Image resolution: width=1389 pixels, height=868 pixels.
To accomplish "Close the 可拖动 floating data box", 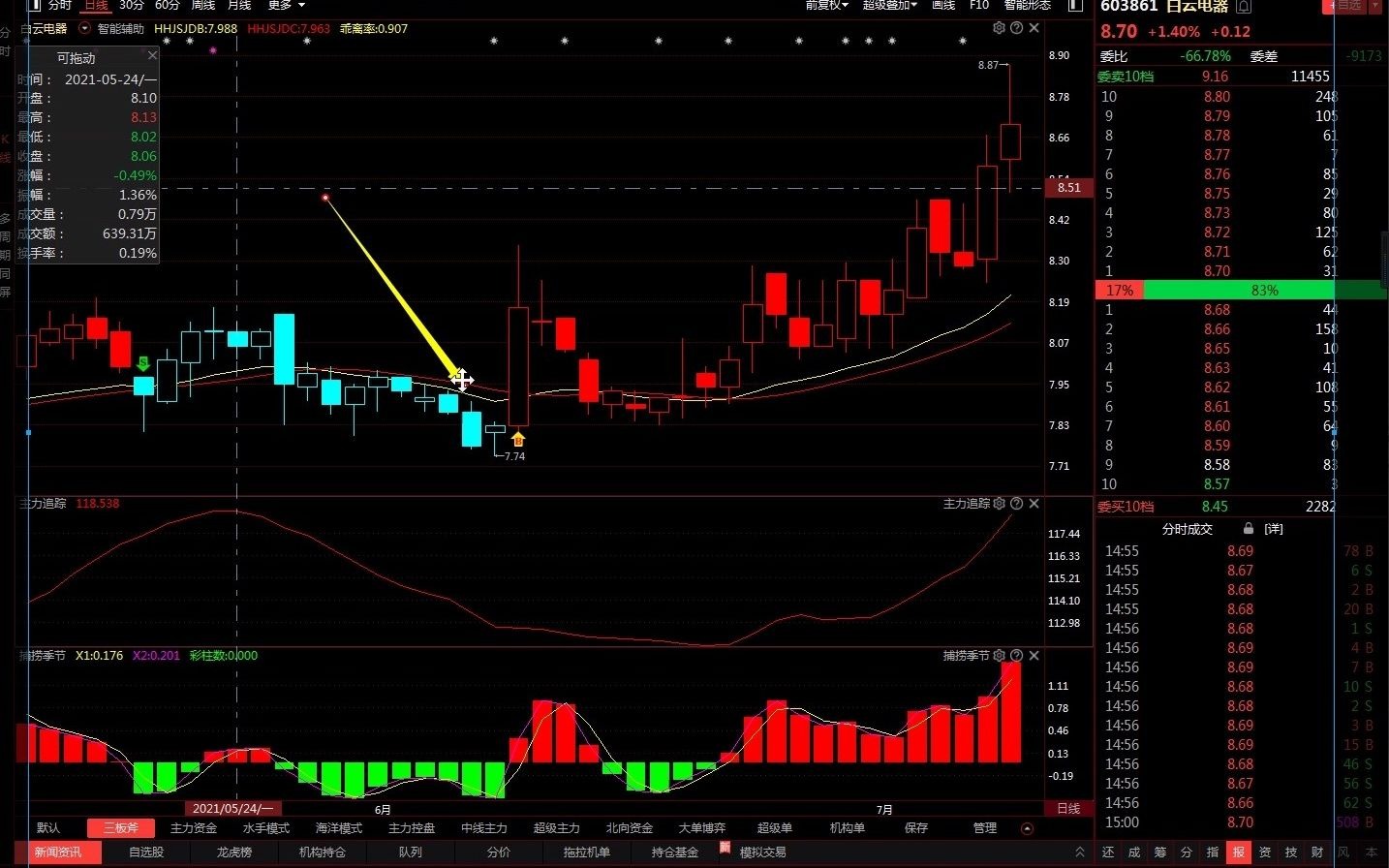I will (152, 56).
